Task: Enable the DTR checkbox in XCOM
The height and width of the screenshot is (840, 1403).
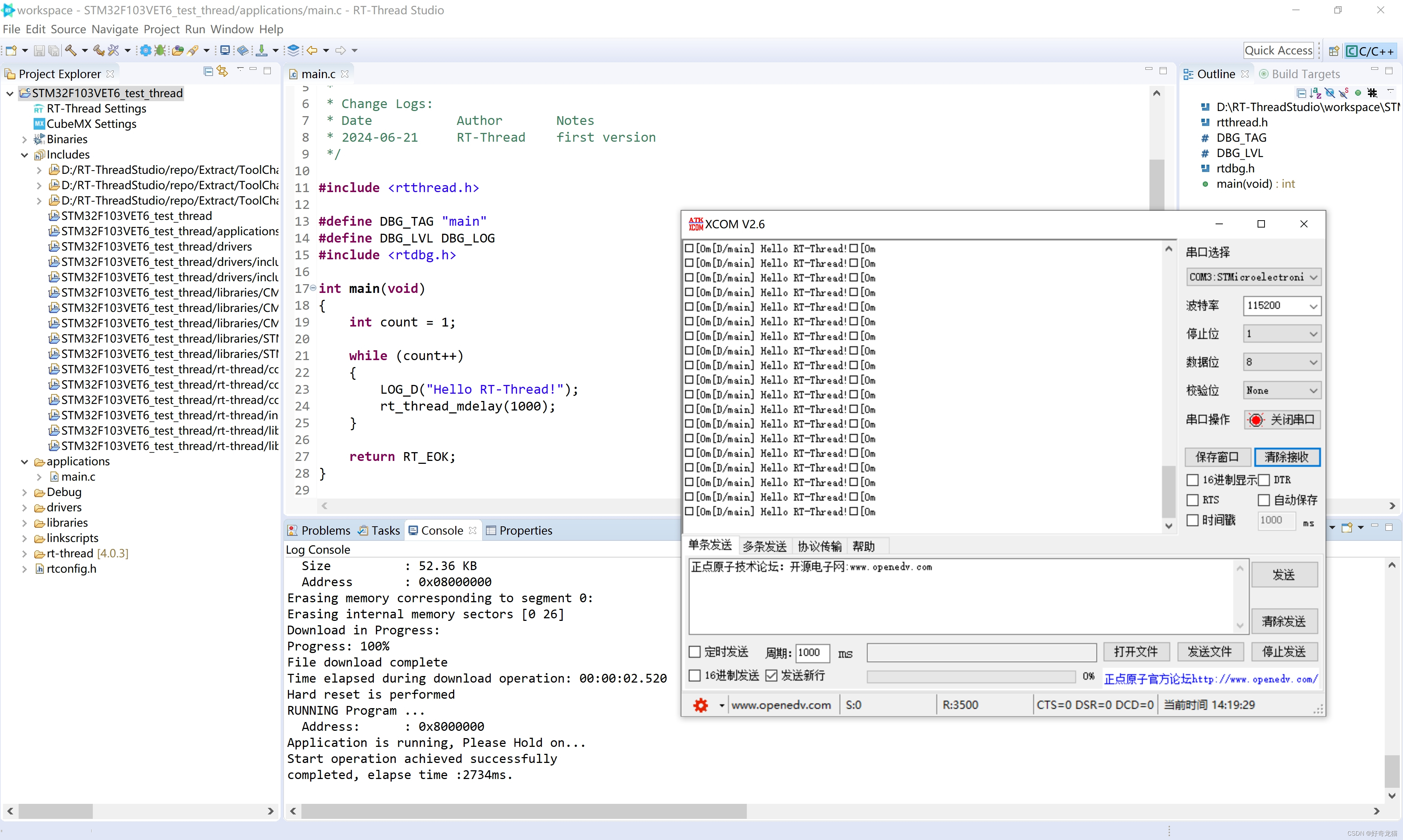Action: [1264, 480]
